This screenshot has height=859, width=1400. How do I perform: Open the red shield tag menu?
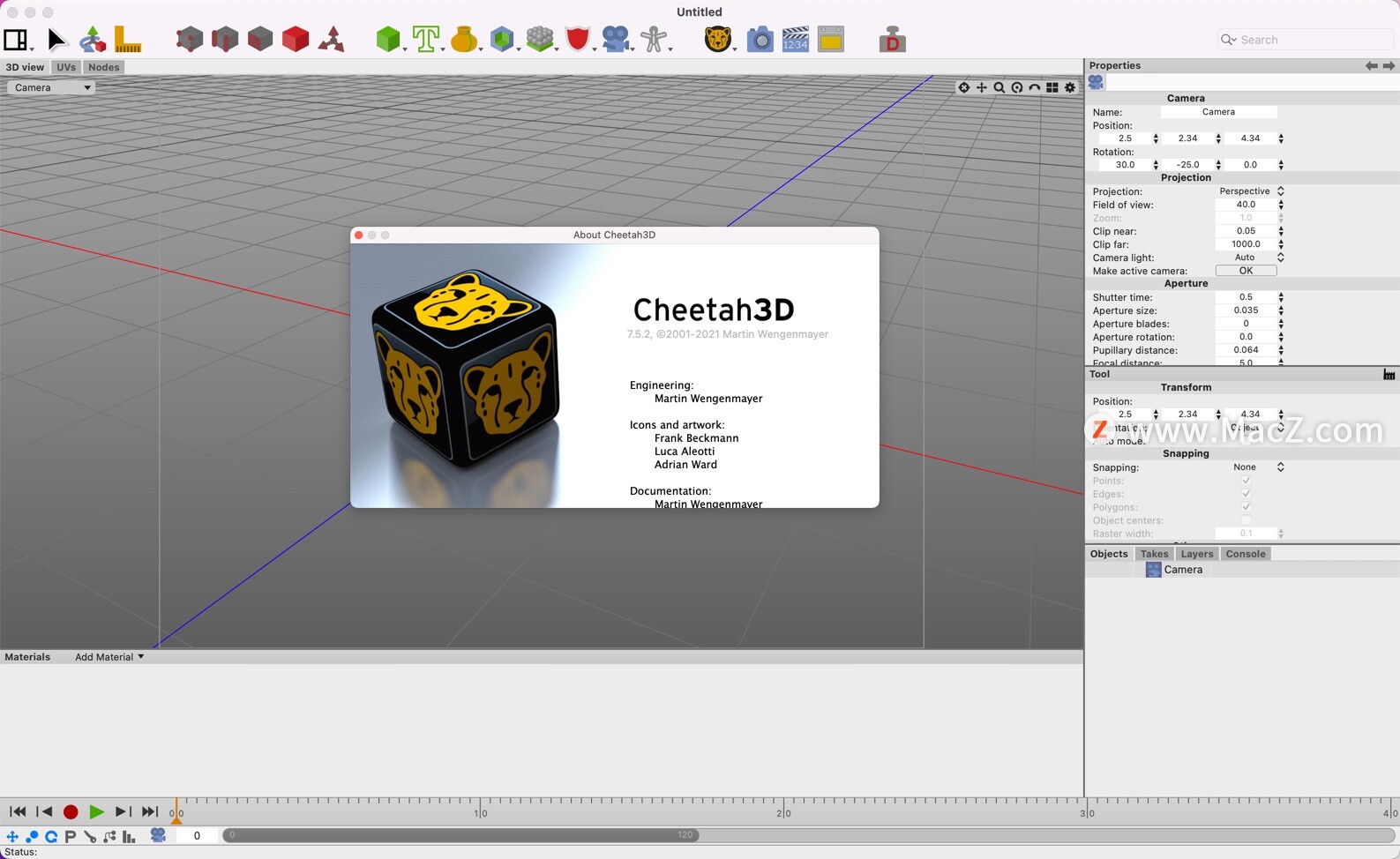(579, 40)
